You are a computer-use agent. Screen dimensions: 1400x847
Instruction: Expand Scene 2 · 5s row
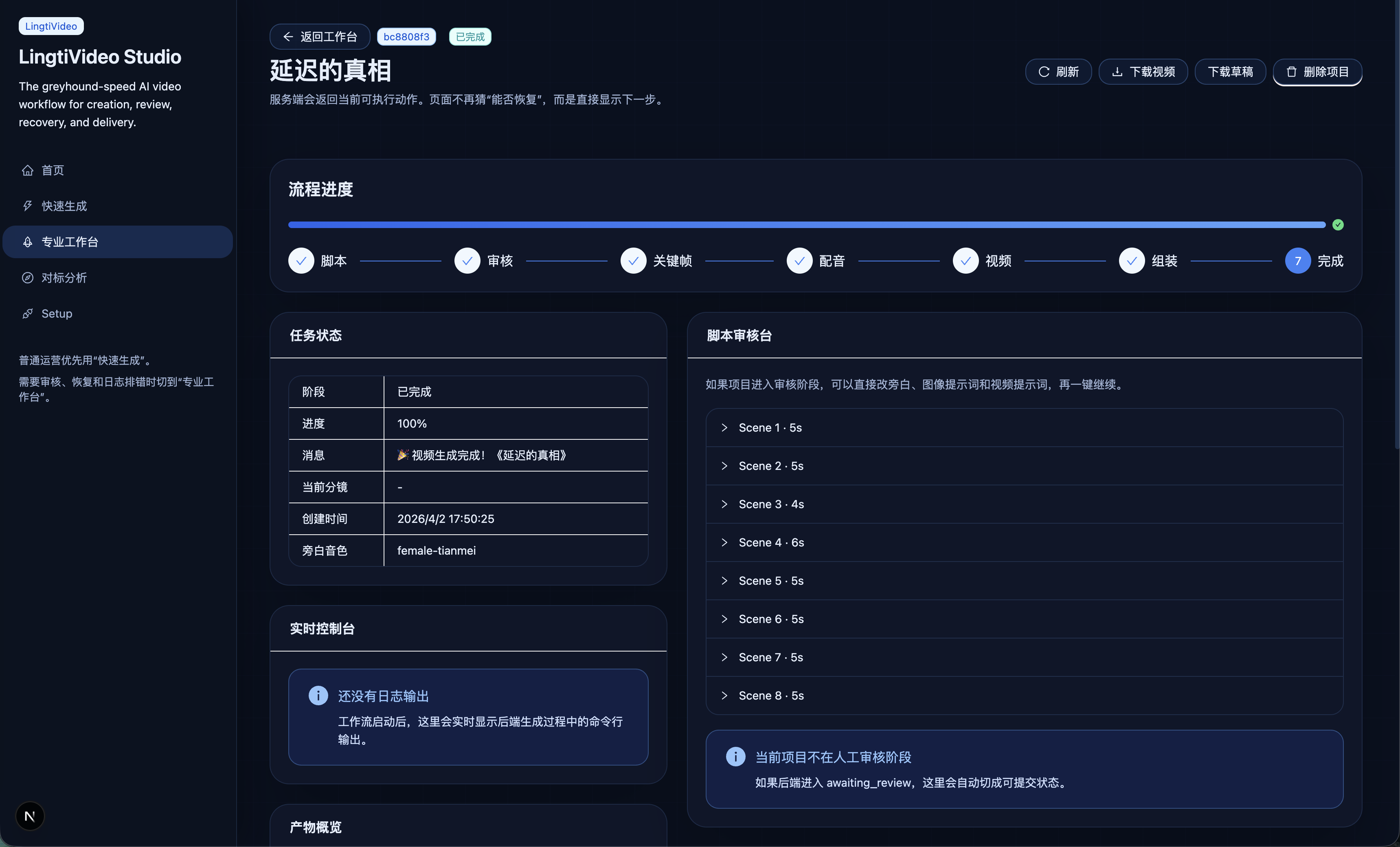tap(1025, 466)
